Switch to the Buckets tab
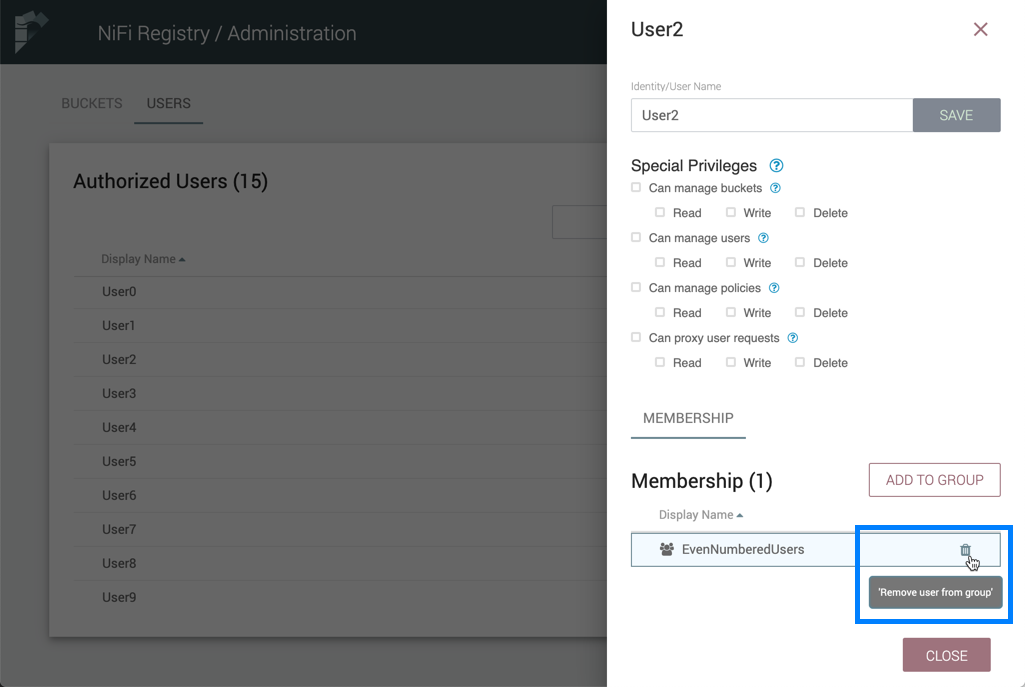1025x687 pixels. click(x=92, y=104)
